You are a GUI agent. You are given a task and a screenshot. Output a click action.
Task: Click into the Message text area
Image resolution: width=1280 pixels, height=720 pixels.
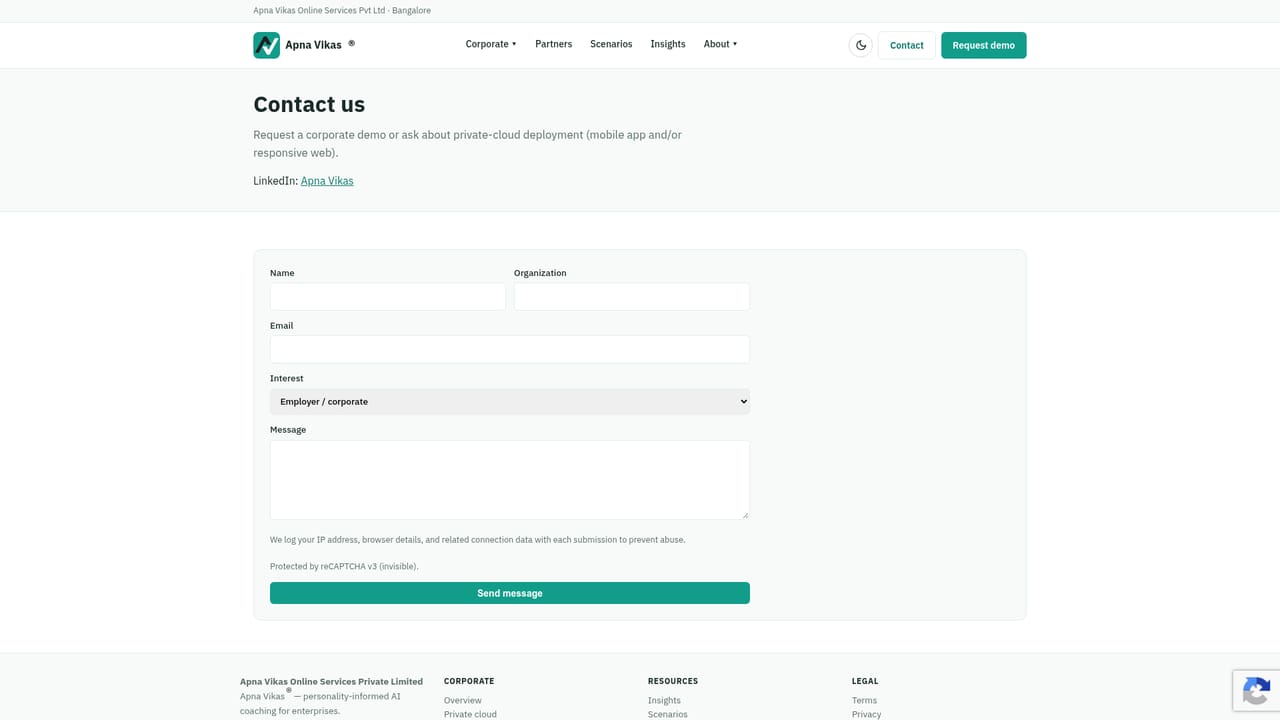click(510, 480)
